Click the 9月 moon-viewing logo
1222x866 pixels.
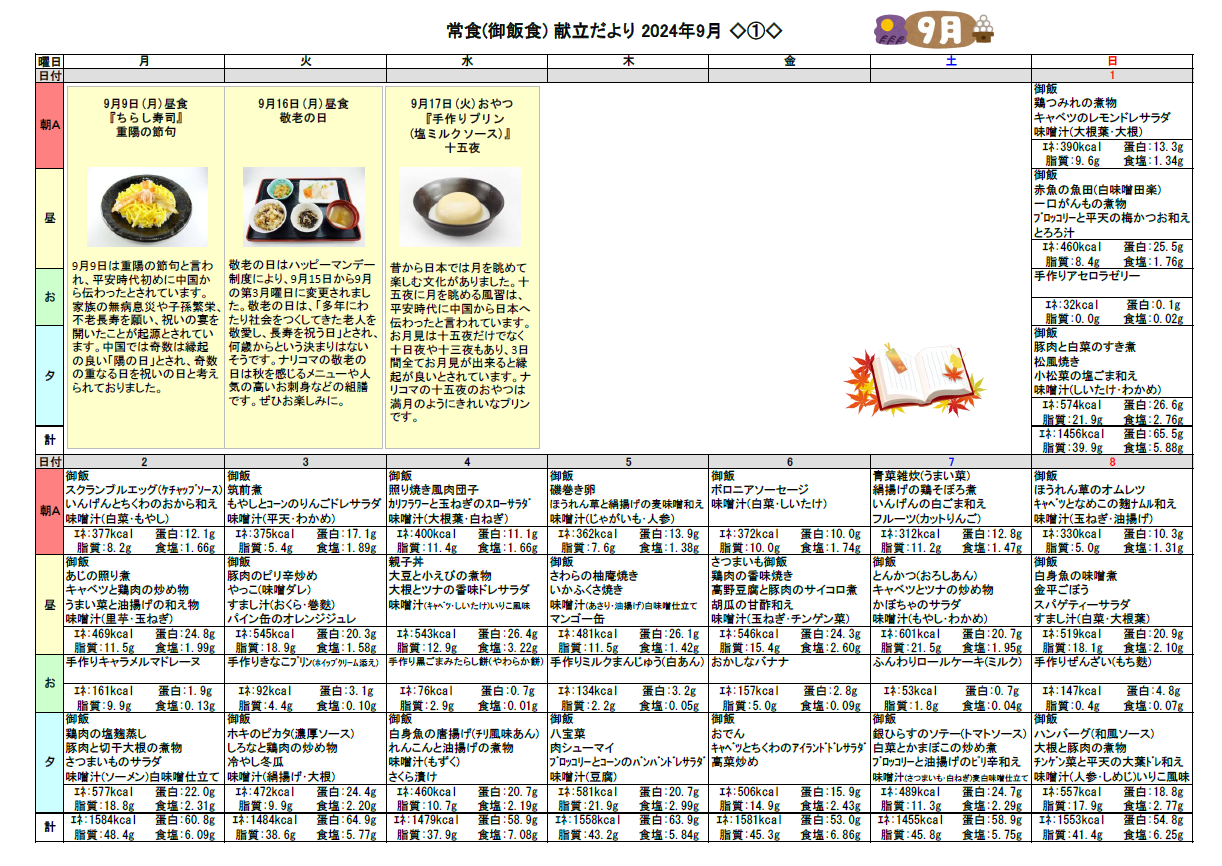[928, 30]
